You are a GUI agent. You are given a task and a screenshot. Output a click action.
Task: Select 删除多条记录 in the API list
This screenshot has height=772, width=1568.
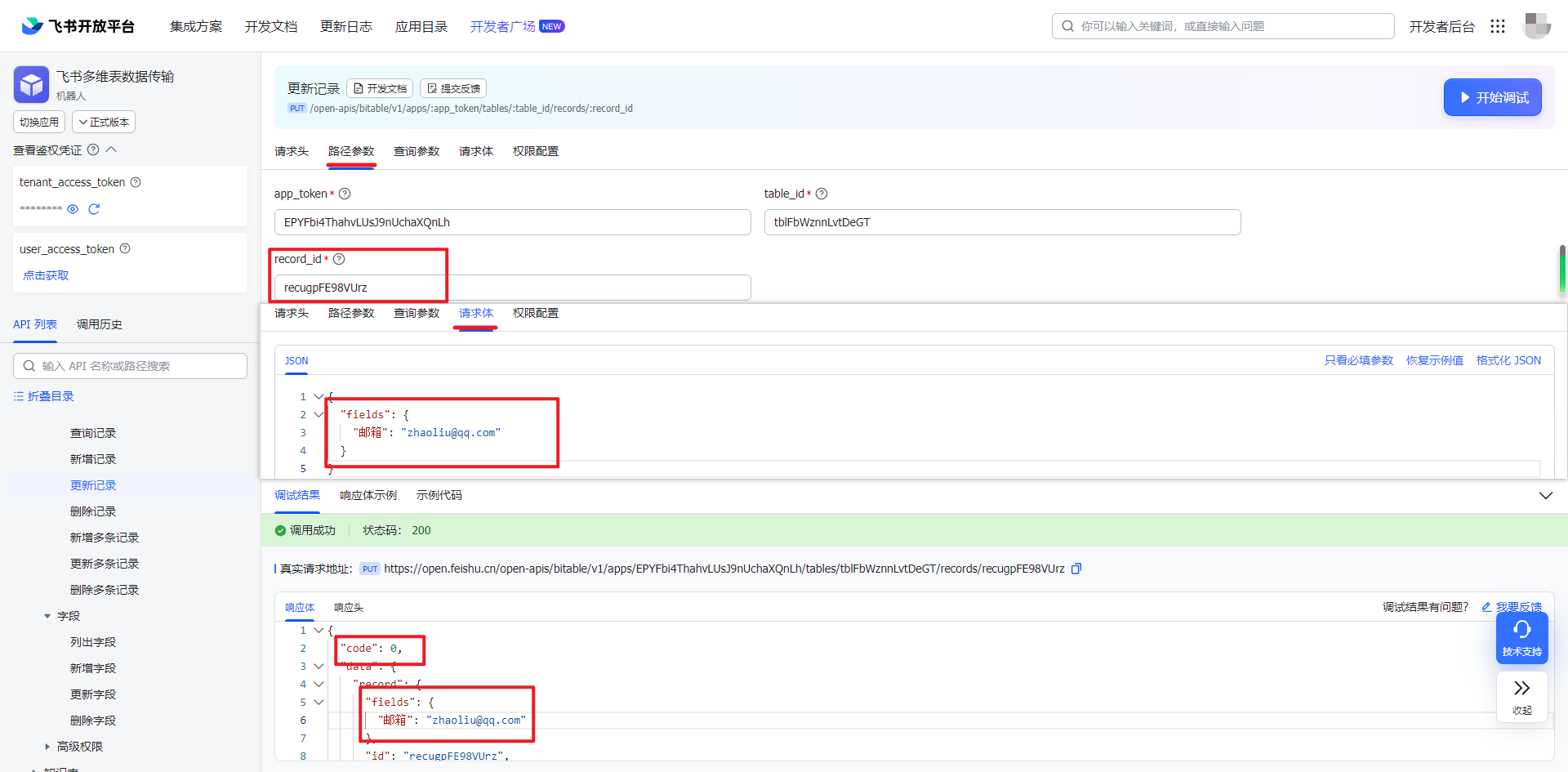(105, 590)
